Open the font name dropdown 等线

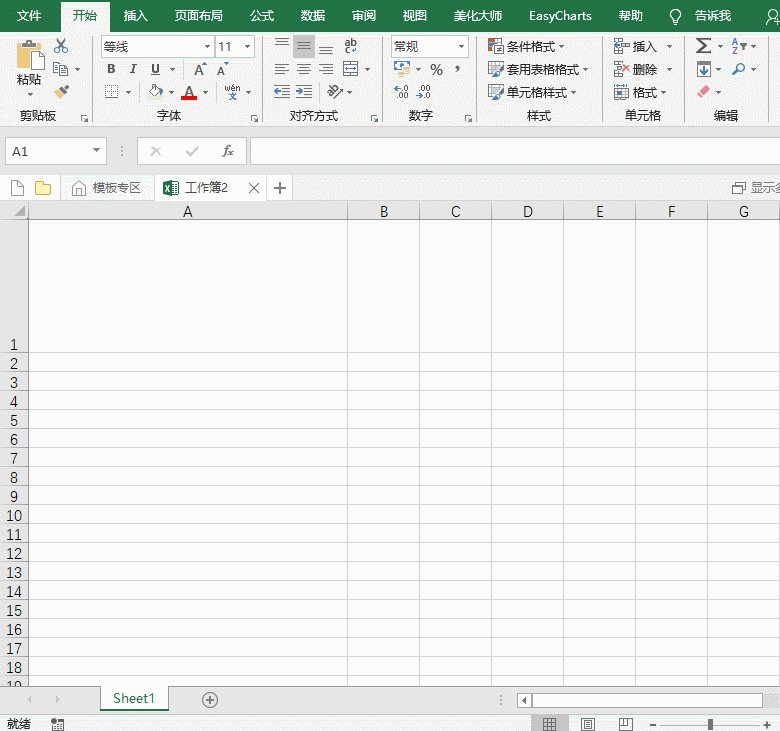point(207,47)
